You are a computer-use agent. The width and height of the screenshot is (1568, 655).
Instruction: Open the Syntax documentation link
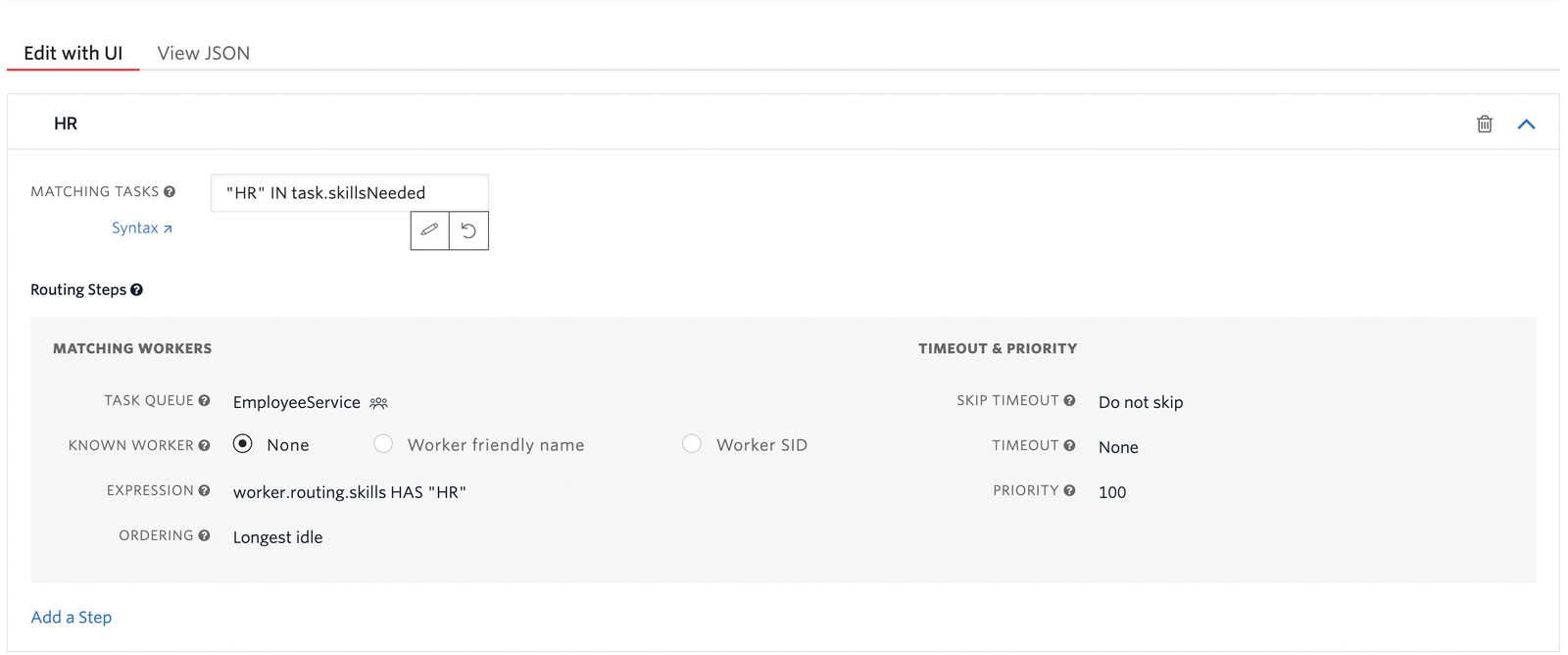tap(142, 227)
